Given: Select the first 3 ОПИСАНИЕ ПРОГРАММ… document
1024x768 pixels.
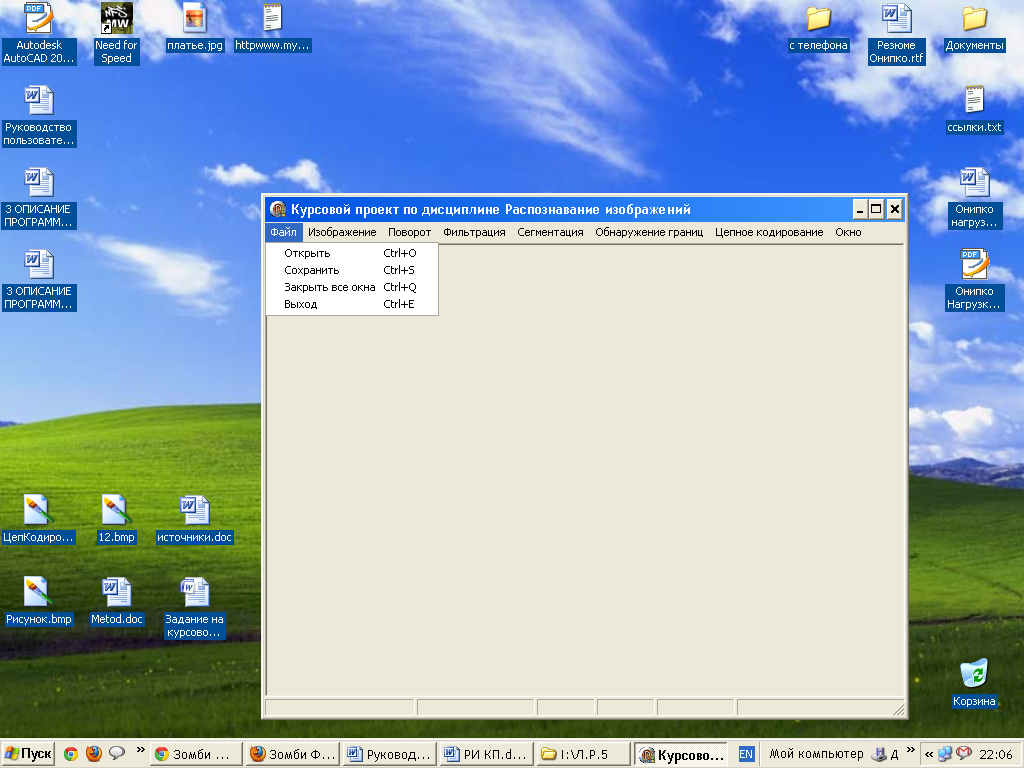Looking at the screenshot, I should point(39,199).
